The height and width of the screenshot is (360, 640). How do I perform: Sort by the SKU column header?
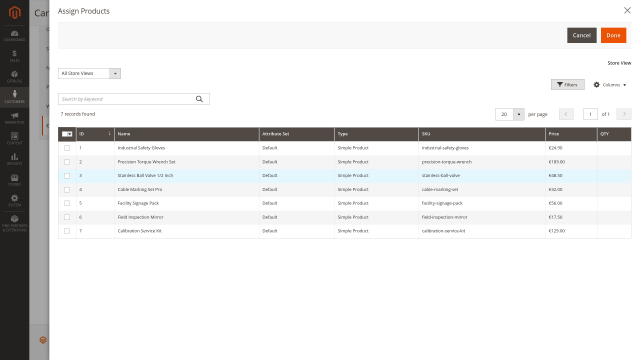click(482, 134)
